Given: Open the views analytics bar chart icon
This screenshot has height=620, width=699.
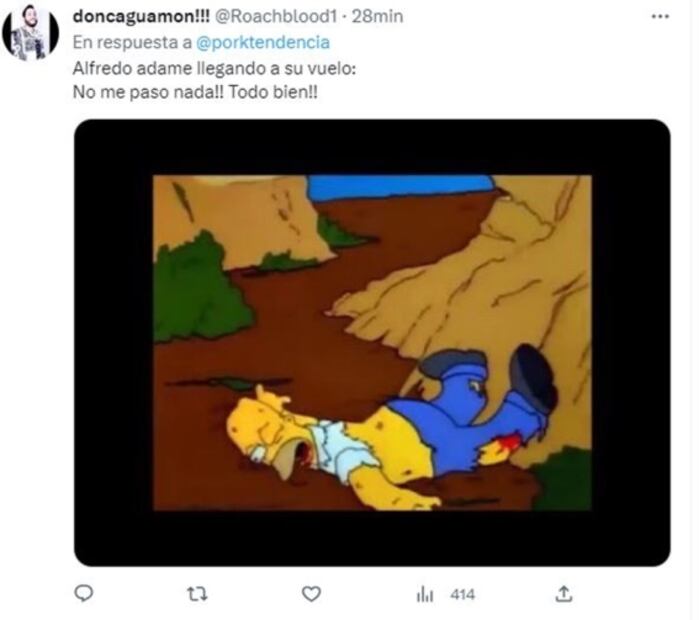Looking at the screenshot, I should [425, 594].
